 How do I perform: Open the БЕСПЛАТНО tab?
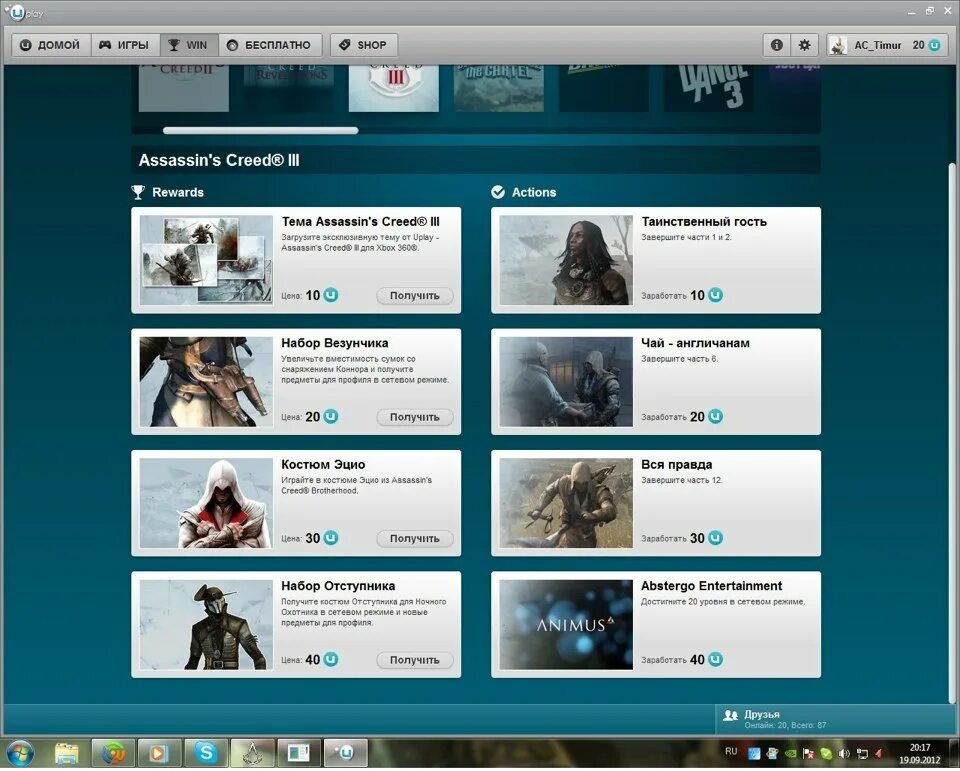[x=270, y=45]
